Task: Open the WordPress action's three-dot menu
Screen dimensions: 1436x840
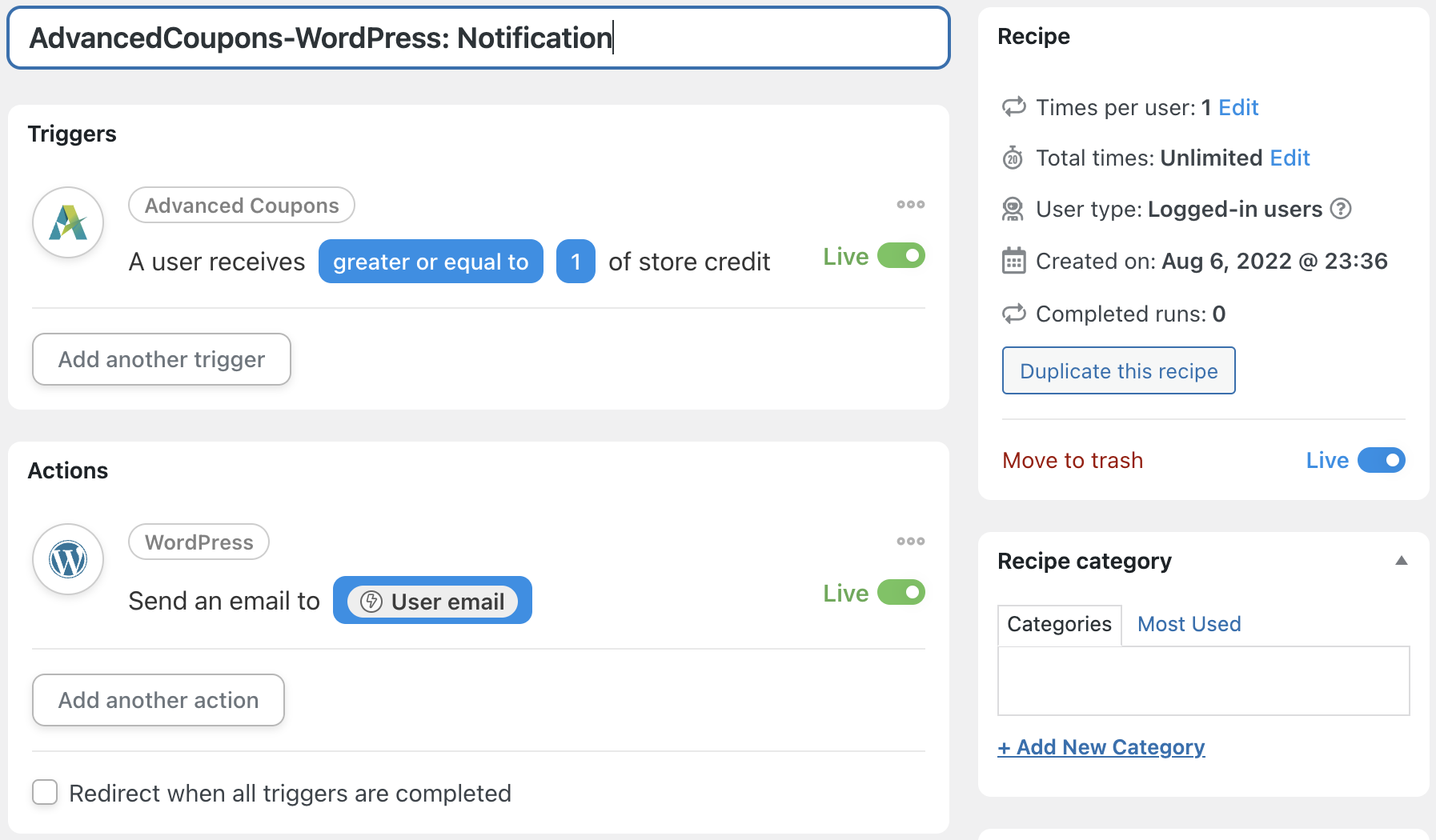Action: (x=910, y=542)
